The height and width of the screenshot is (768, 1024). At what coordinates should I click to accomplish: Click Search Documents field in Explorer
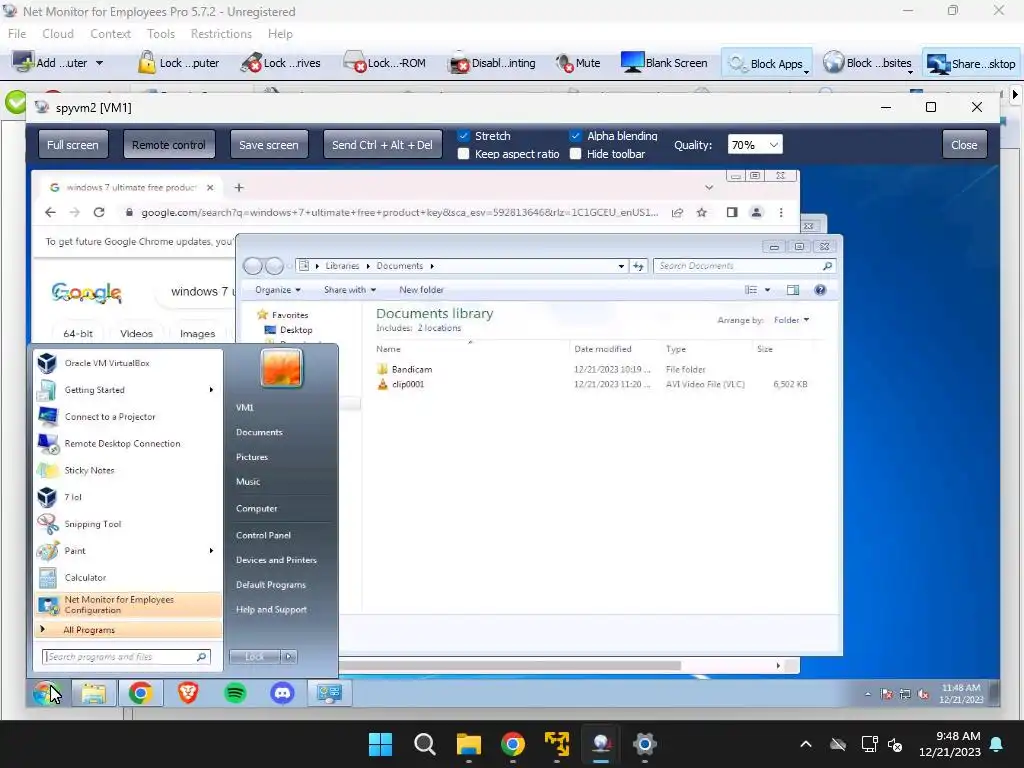click(x=744, y=266)
